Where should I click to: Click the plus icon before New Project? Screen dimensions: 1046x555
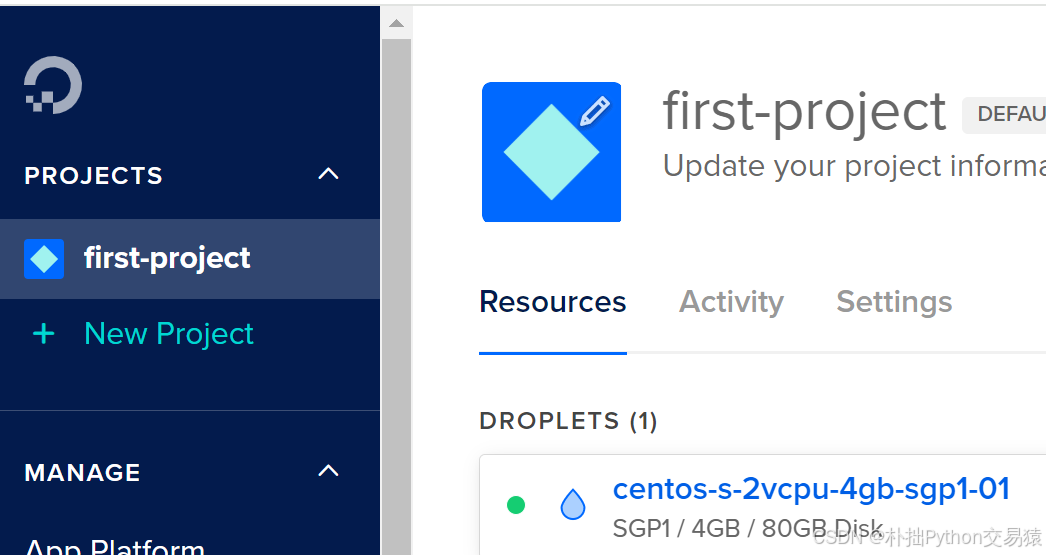[44, 334]
